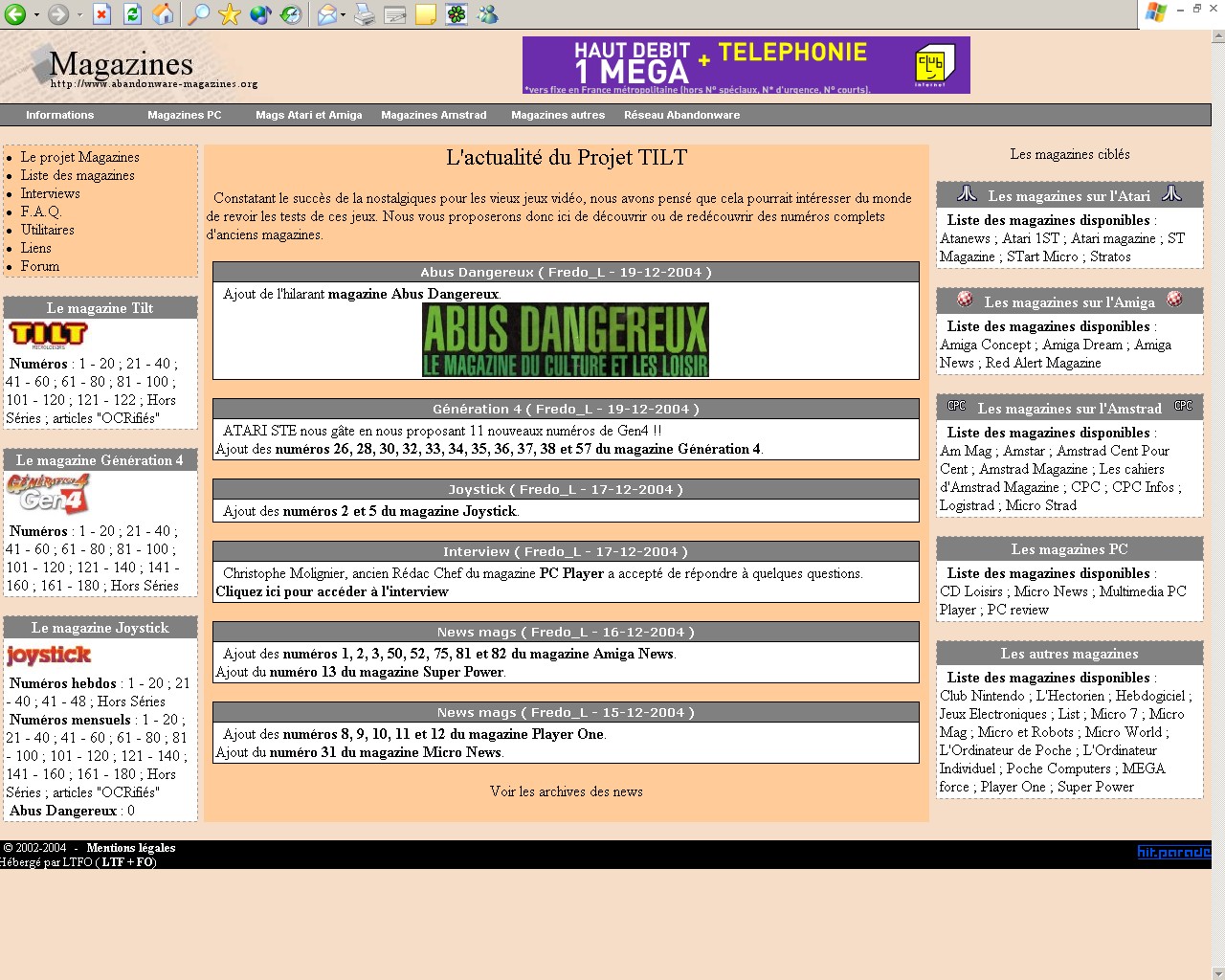The height and width of the screenshot is (980, 1225).
Task: Click the Haut Debit 1 Mega banner ad
Action: (746, 65)
